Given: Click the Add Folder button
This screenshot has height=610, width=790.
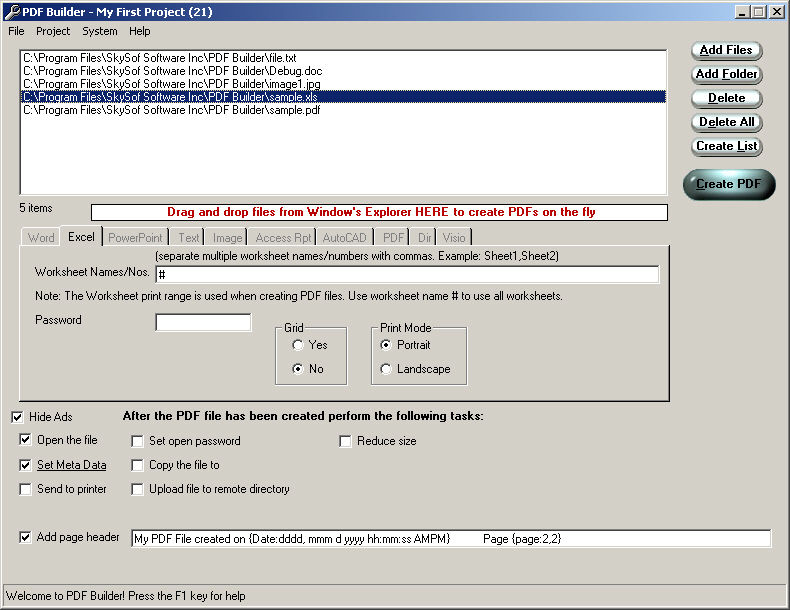Looking at the screenshot, I should pos(726,75).
